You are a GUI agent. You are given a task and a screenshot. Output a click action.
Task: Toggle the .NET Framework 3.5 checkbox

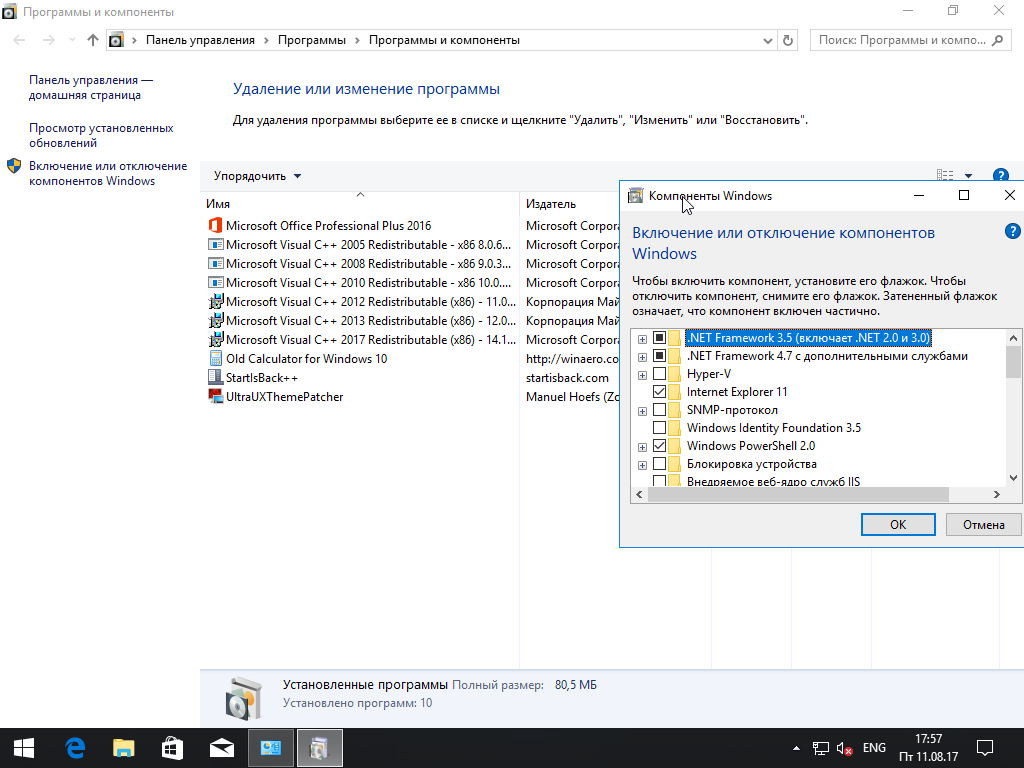pyautogui.click(x=660, y=338)
